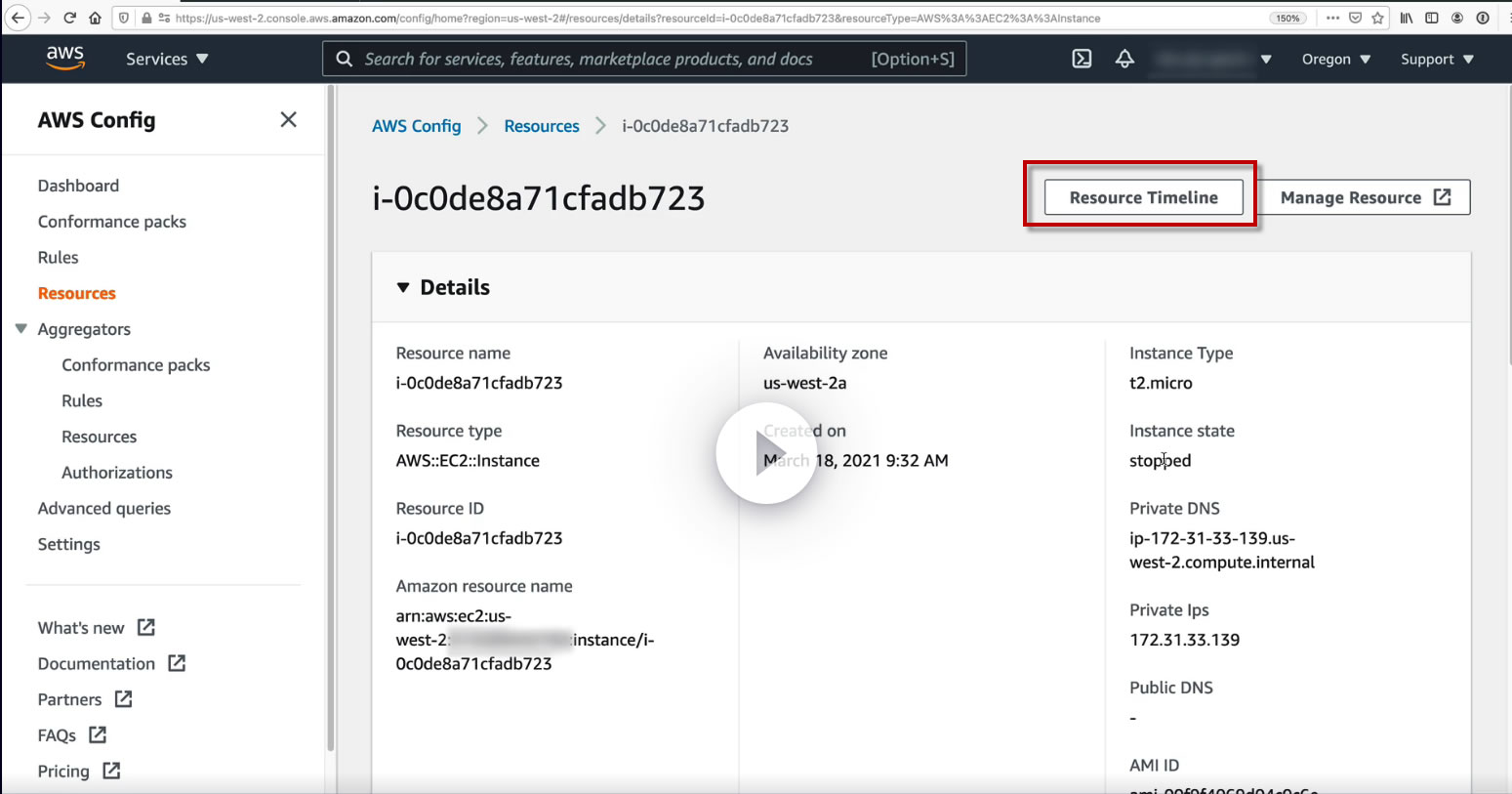Screen dimensions: 1512x794
Task: Click the shield tracking protection icon
Action: click(x=123, y=18)
